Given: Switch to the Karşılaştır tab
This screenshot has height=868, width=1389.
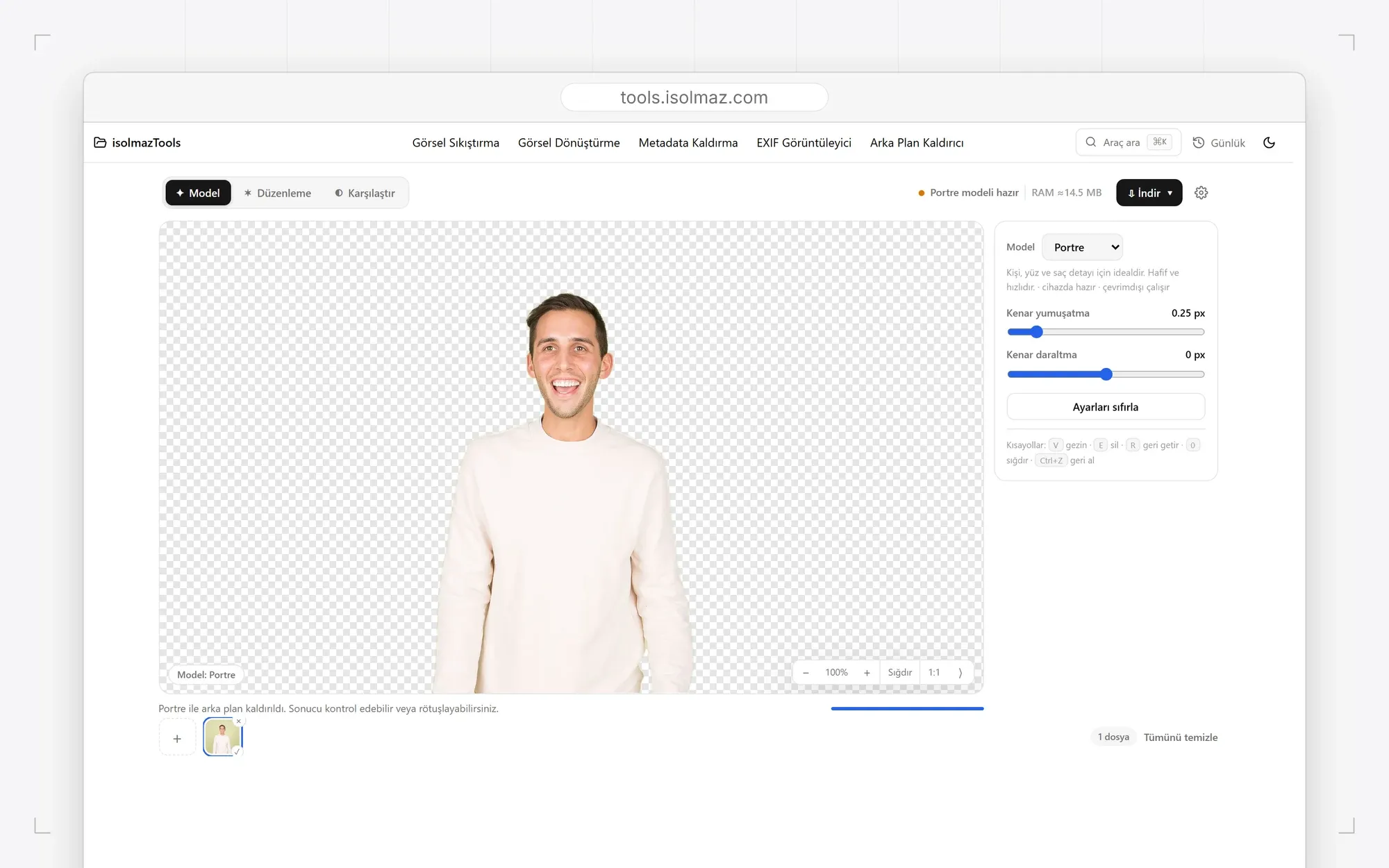Looking at the screenshot, I should tap(365, 193).
